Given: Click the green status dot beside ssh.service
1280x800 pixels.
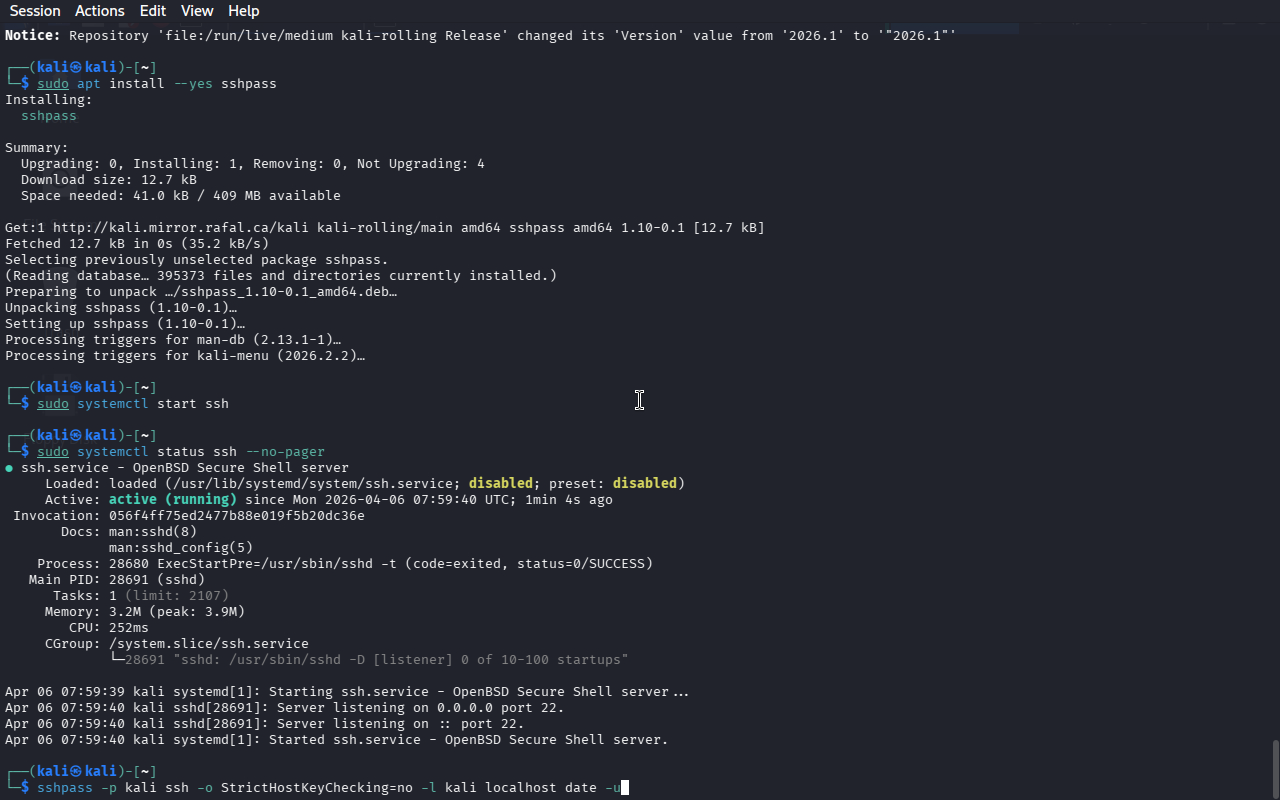Looking at the screenshot, I should 9,468.
